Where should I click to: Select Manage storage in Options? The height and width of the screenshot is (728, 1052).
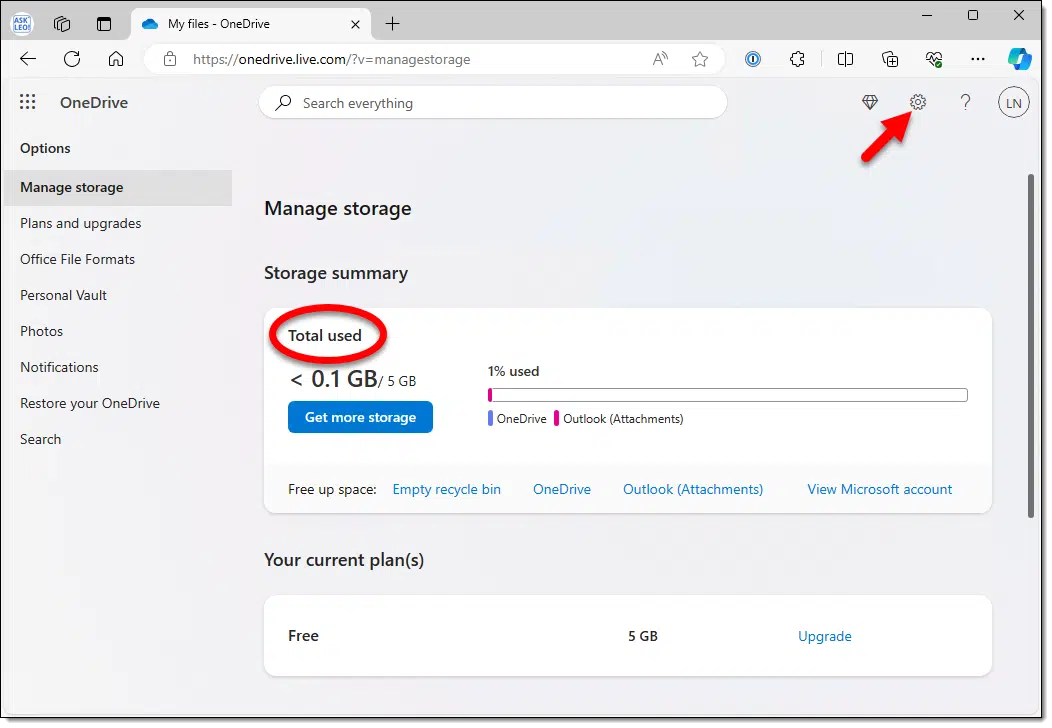click(x=117, y=188)
